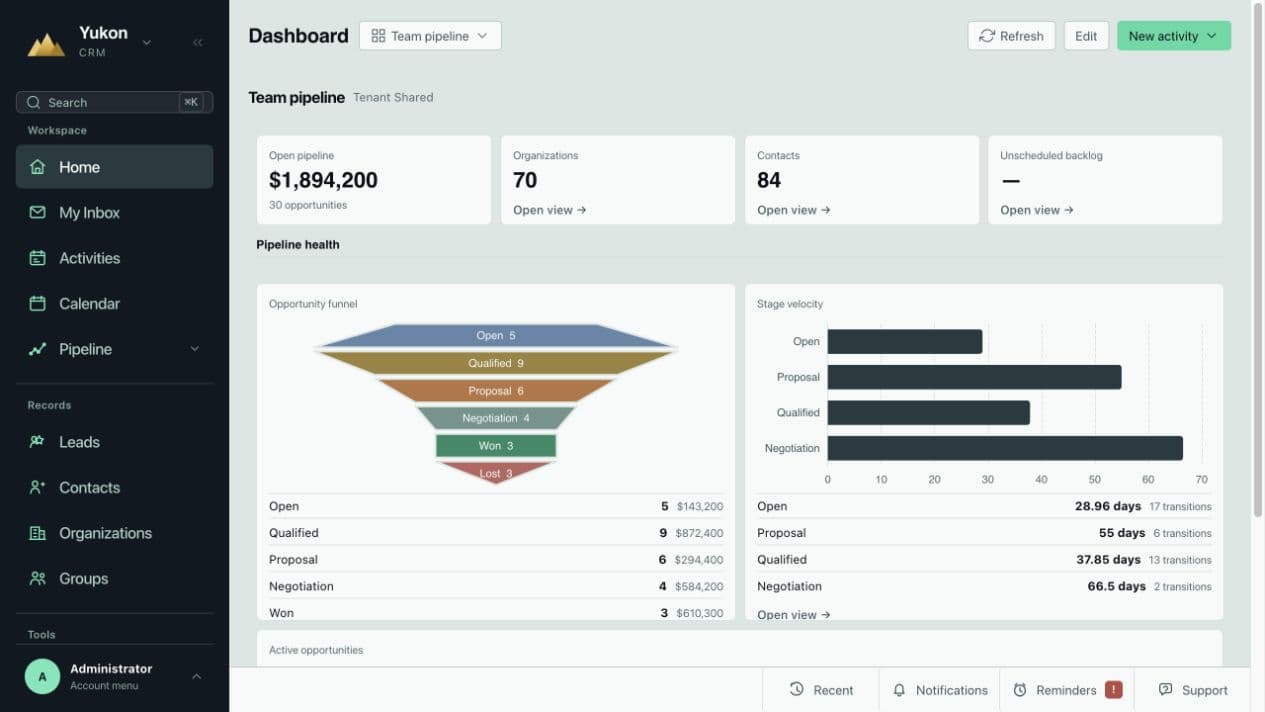Click the blue Open 5 funnel segment
Image resolution: width=1265 pixels, height=712 pixels.
point(496,336)
